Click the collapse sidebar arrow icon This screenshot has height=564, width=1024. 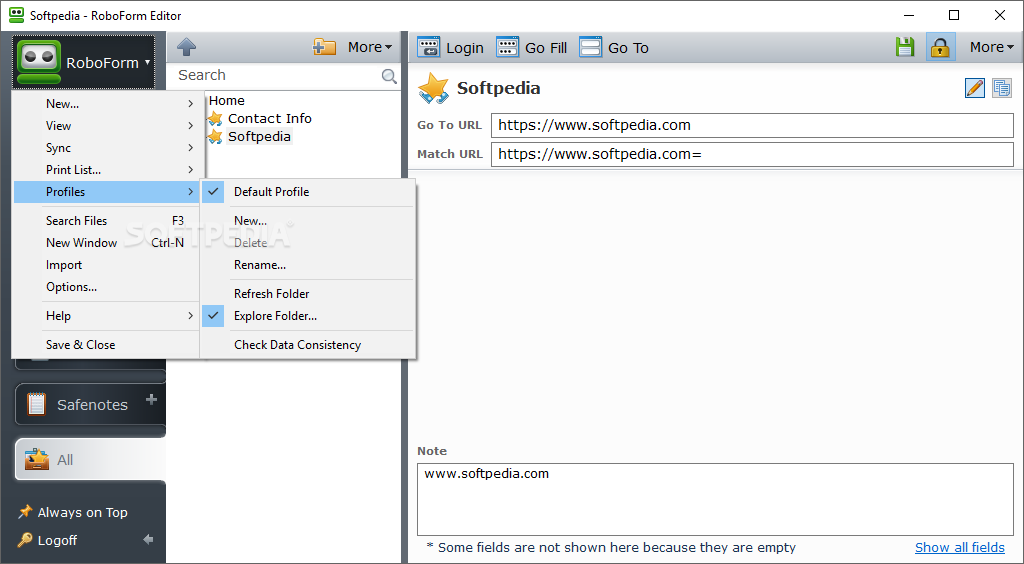click(x=148, y=539)
